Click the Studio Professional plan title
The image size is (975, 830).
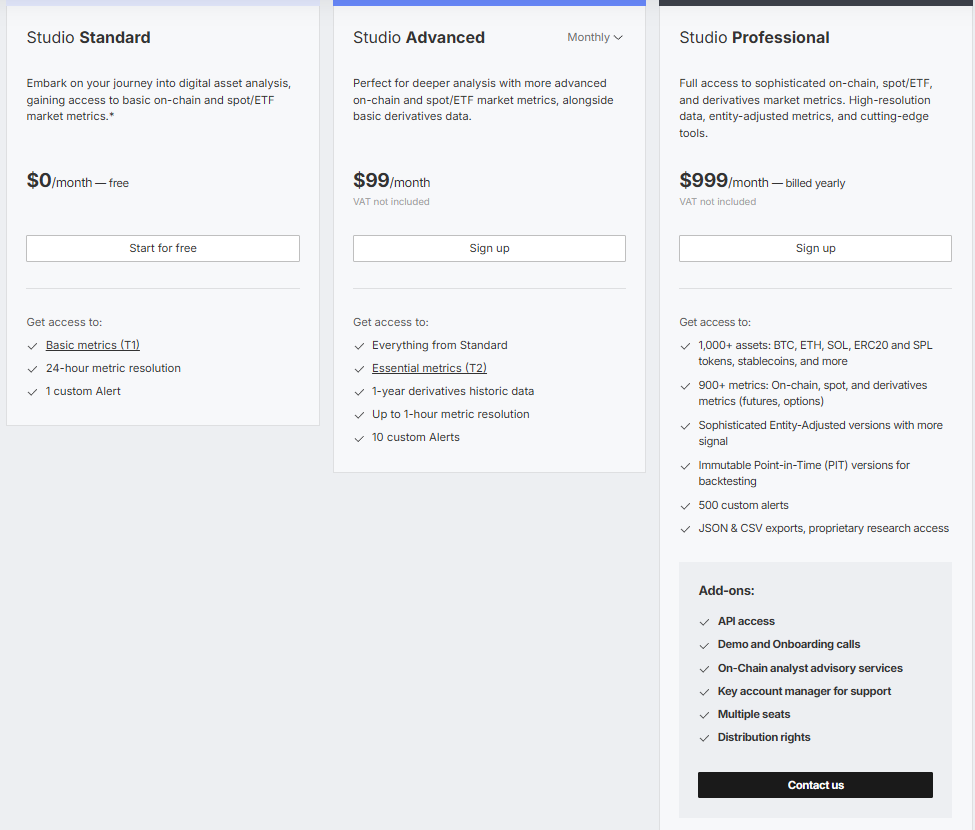tap(754, 38)
